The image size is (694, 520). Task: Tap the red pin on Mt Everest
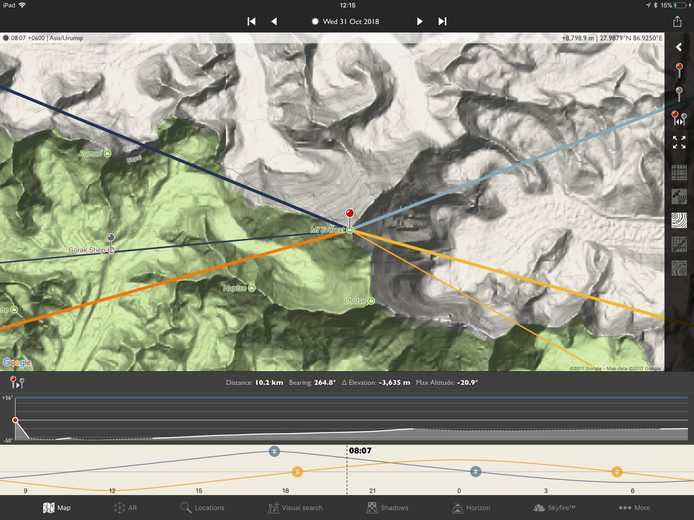pyautogui.click(x=350, y=214)
